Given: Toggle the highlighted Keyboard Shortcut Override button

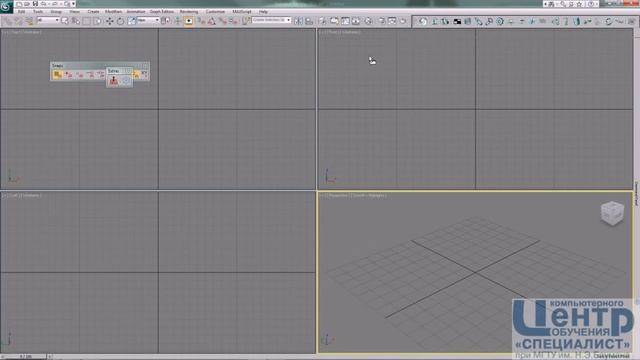Looking at the screenshot, I should coord(189,20).
